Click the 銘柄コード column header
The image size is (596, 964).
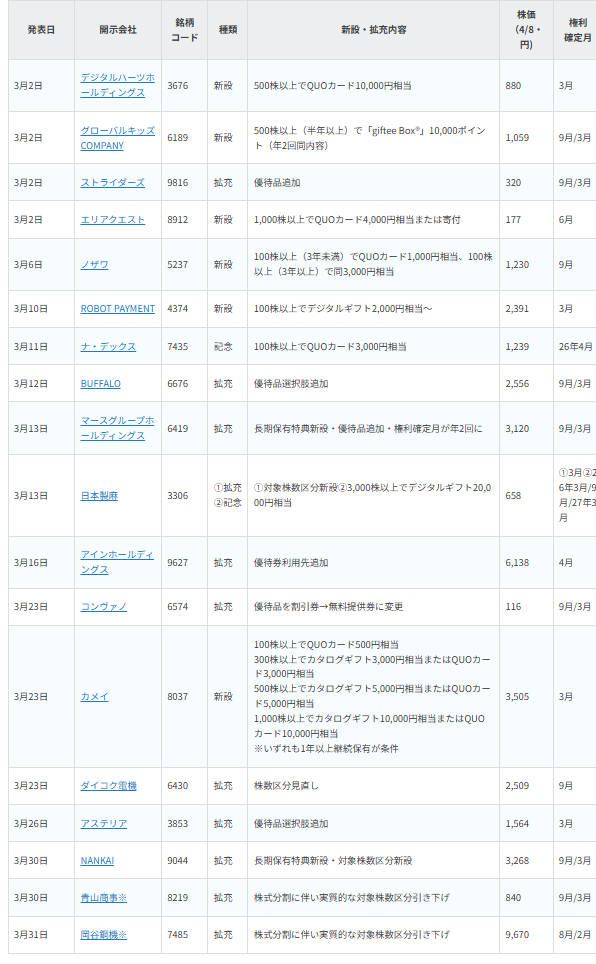(x=185, y=30)
